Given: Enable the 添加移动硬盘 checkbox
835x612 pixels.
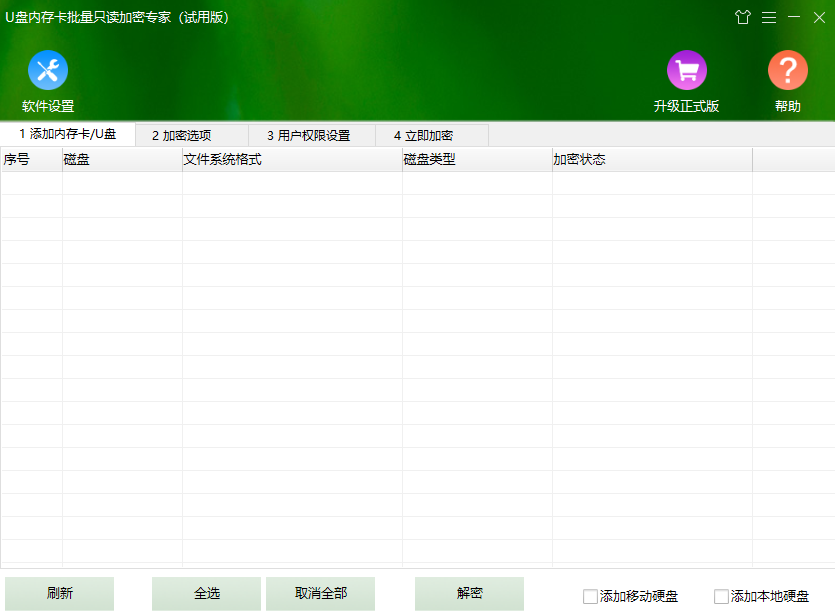Looking at the screenshot, I should [590, 595].
